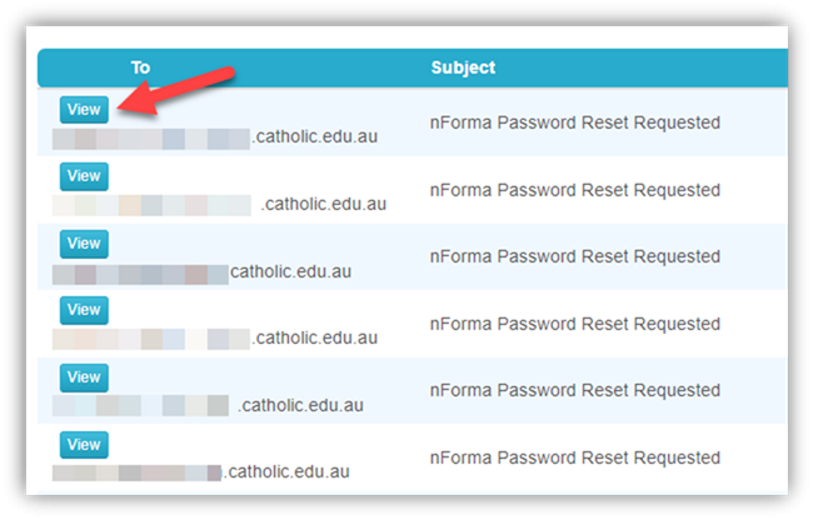This screenshot has width=813, height=520.
Task: Click the third row's Password Reset subject
Action: 575,257
